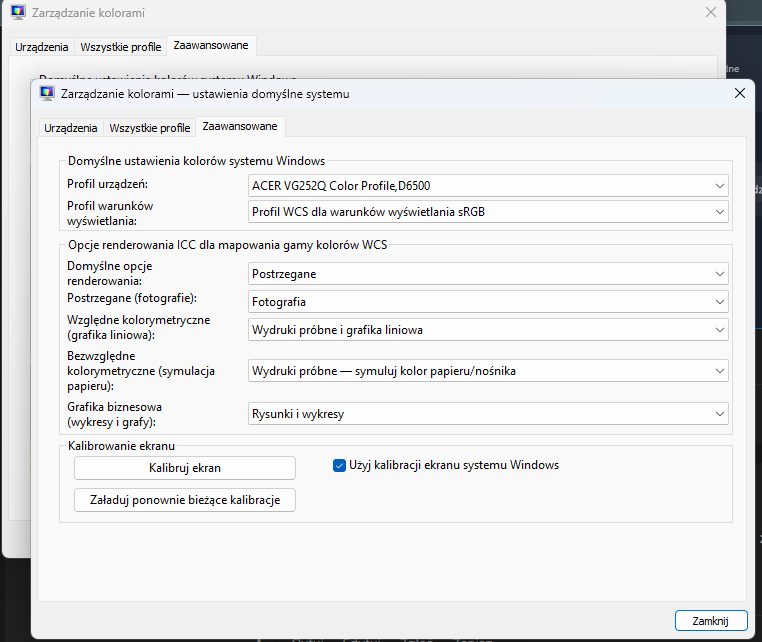The width and height of the screenshot is (762, 642).
Task: Close the ustawienia domyślne systemu dialog
Action: tap(740, 93)
